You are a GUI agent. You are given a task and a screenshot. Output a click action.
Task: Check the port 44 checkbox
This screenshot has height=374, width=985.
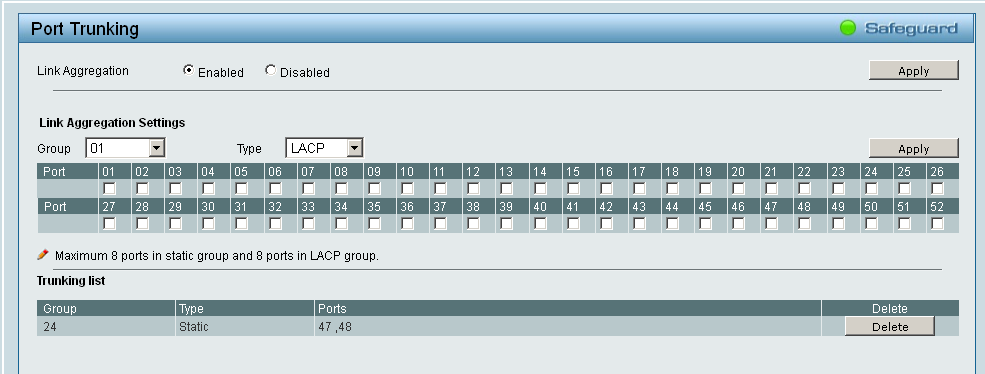click(x=673, y=223)
